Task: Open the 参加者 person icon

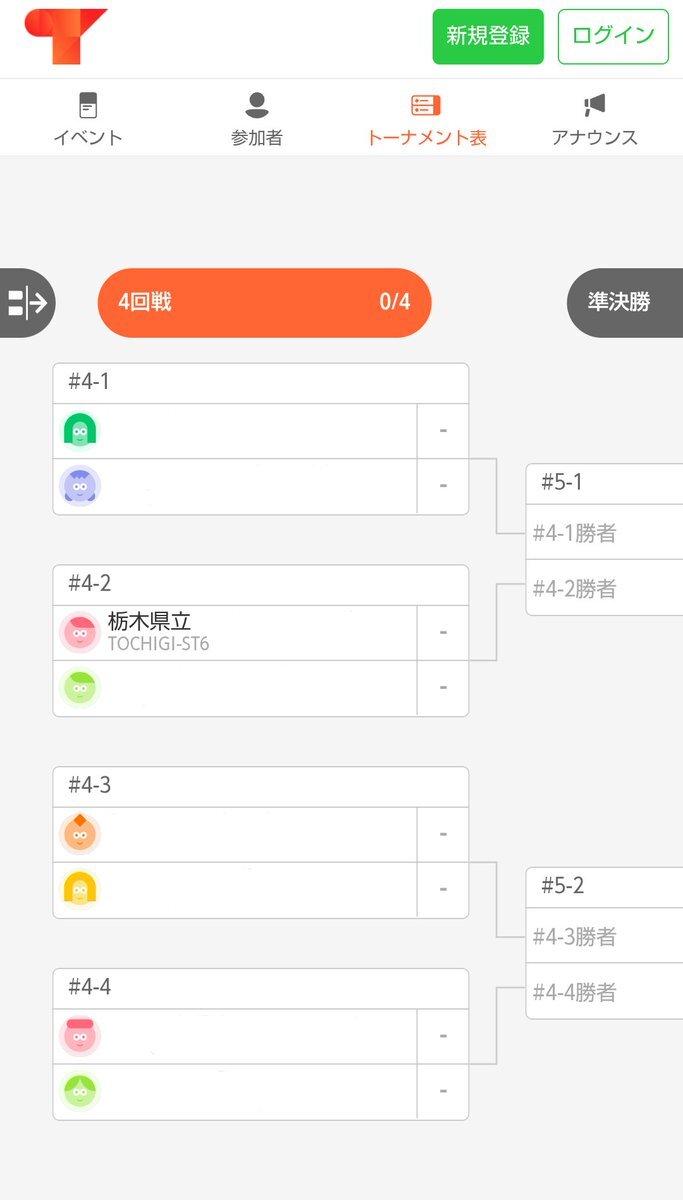Action: pyautogui.click(x=257, y=105)
